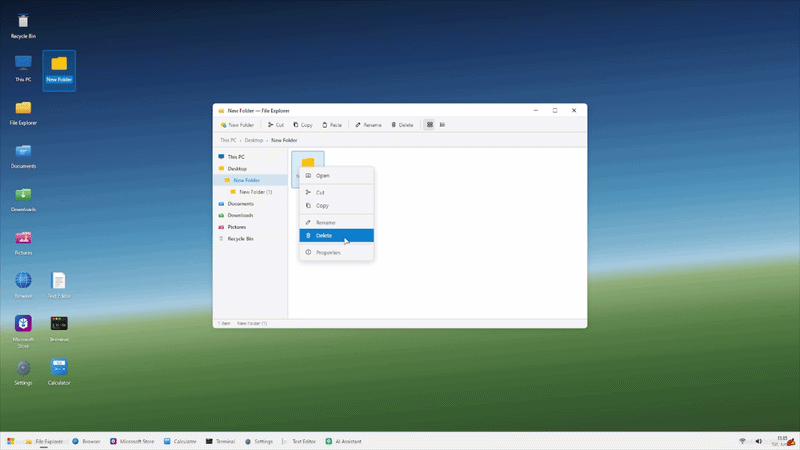Select Downloads in the sidebar

(250, 215)
